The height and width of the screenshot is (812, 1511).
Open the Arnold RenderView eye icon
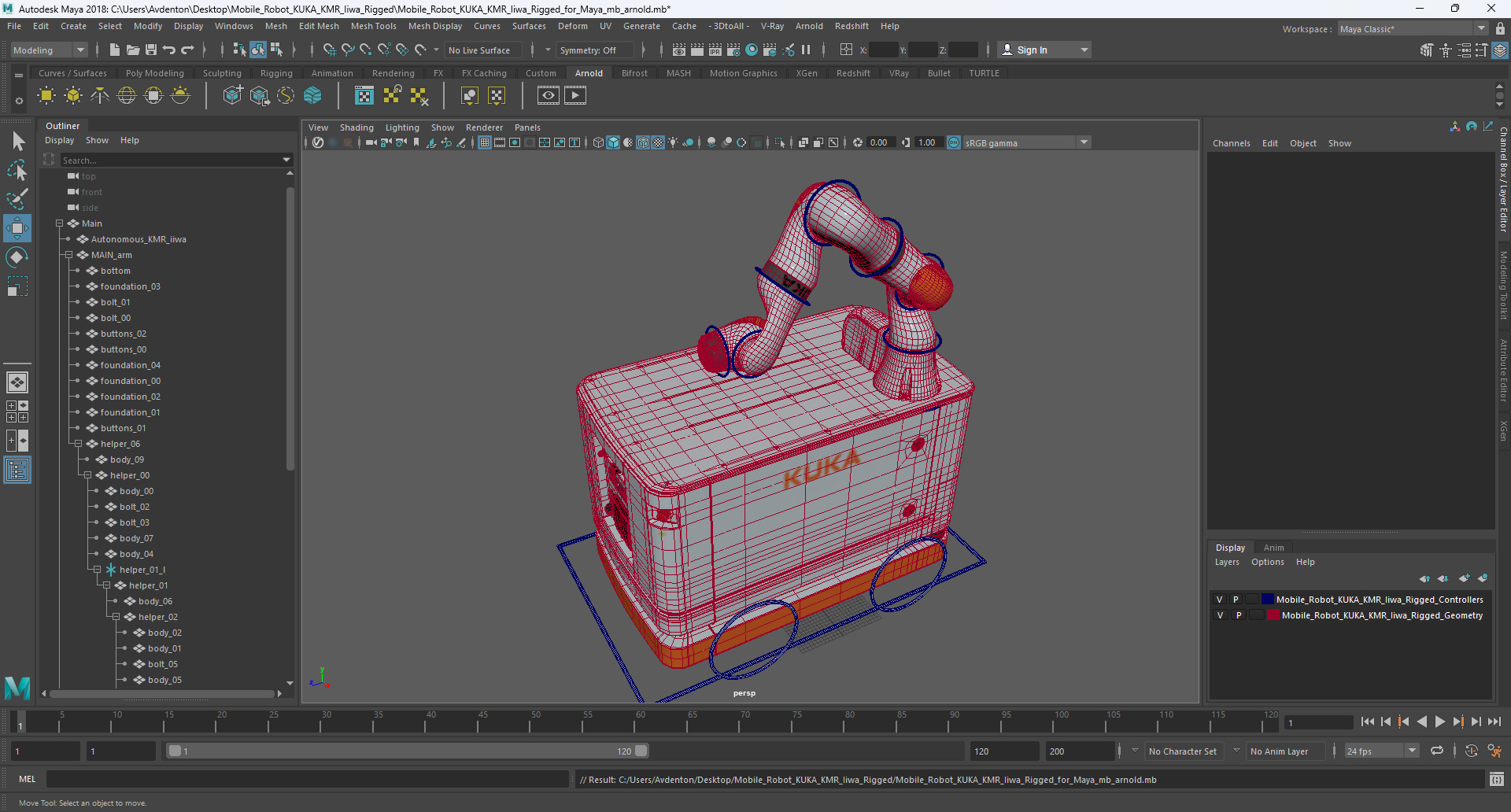click(549, 96)
